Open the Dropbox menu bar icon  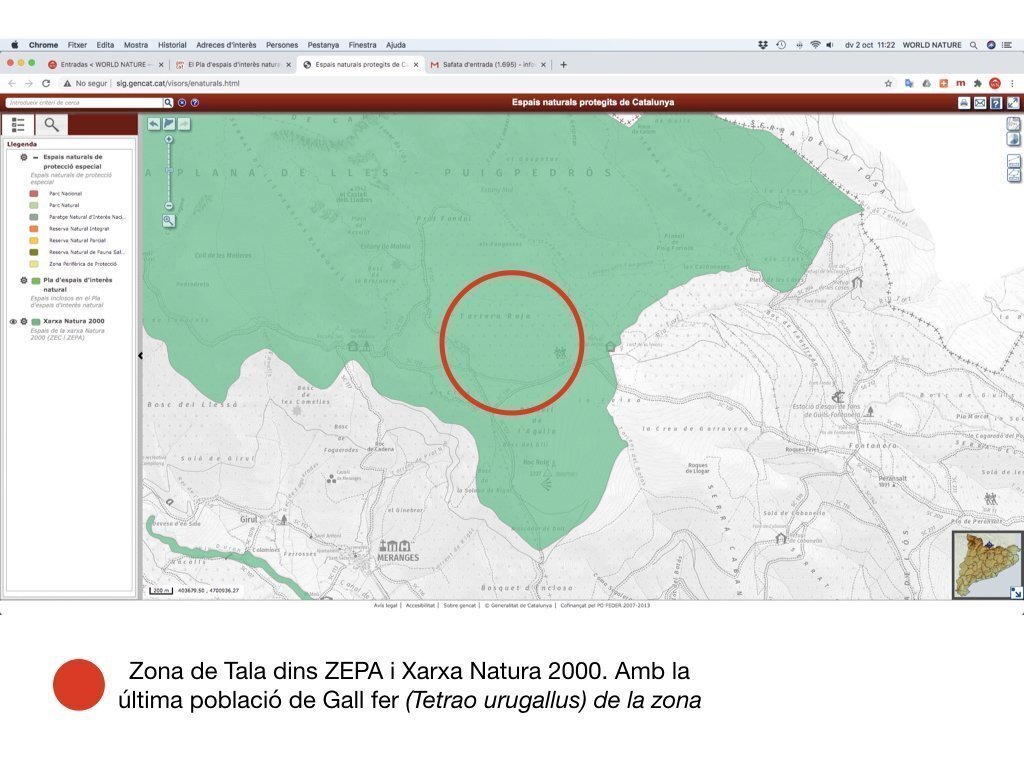pos(762,45)
